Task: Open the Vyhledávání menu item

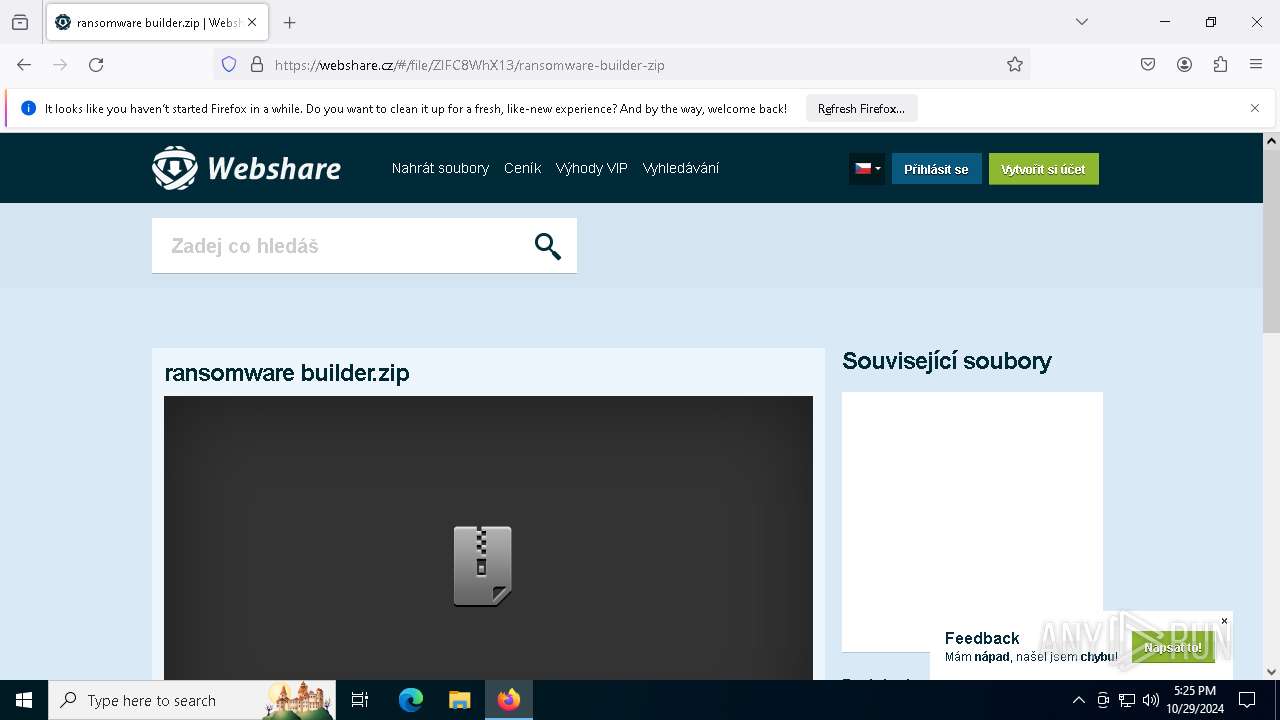Action: point(681,168)
